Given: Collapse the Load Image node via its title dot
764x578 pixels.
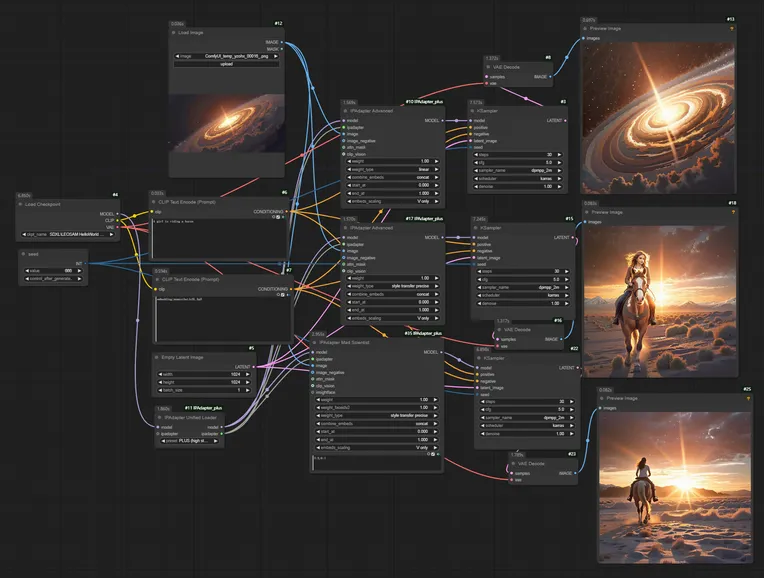Looking at the screenshot, I should pos(175,33).
